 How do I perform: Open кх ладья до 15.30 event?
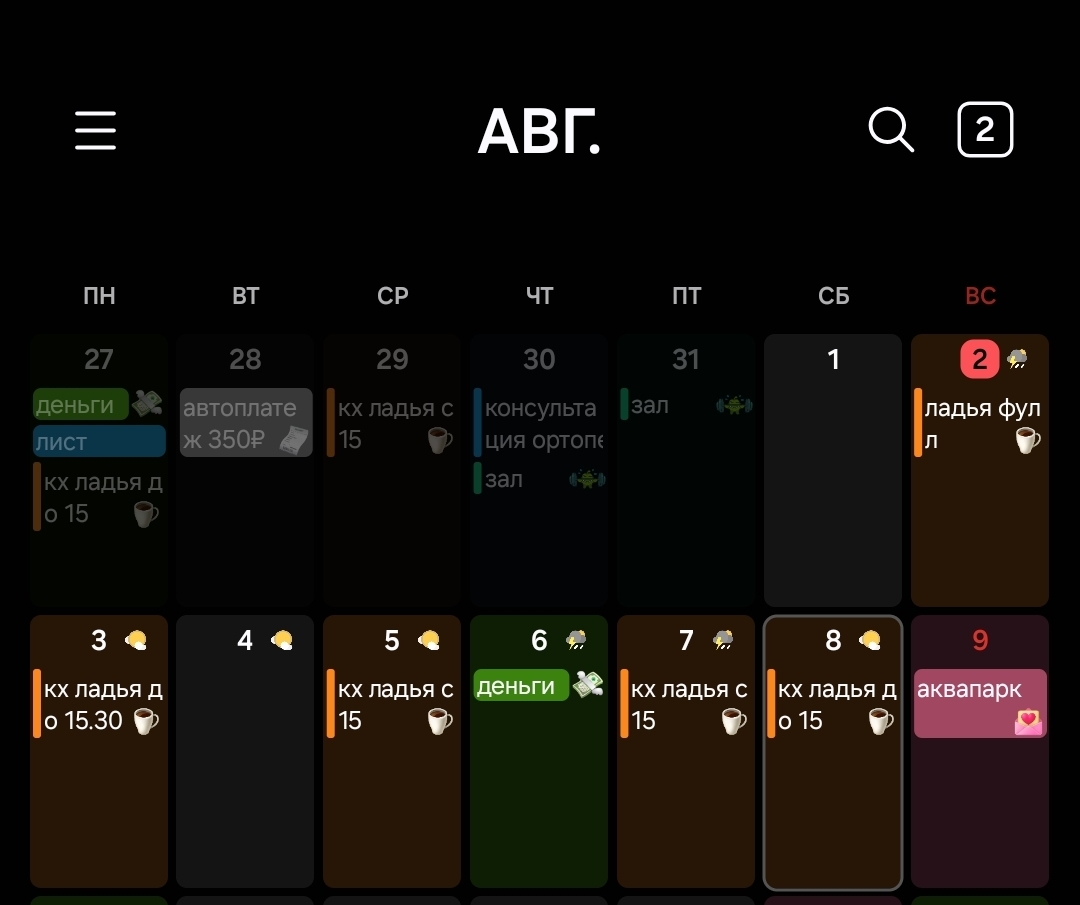tap(99, 704)
